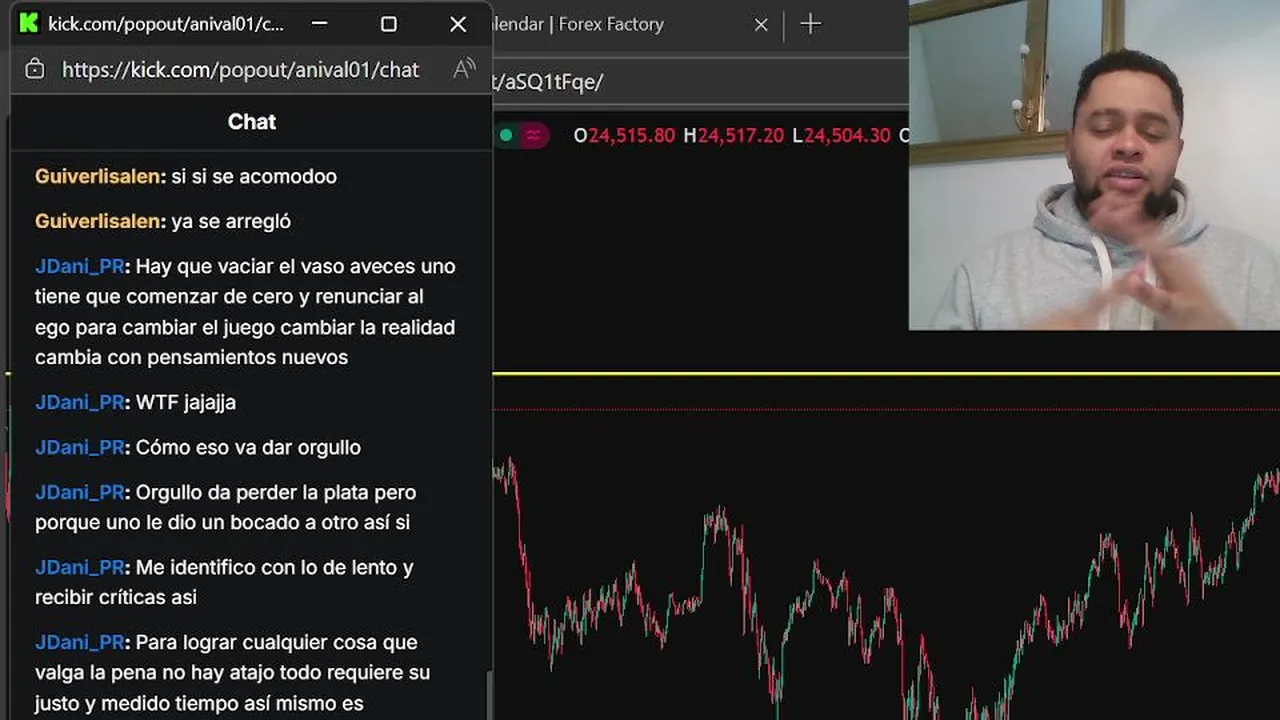Open Guiverlisalen profile from 'ya se arregló'
1280x720 pixels.
click(96, 221)
